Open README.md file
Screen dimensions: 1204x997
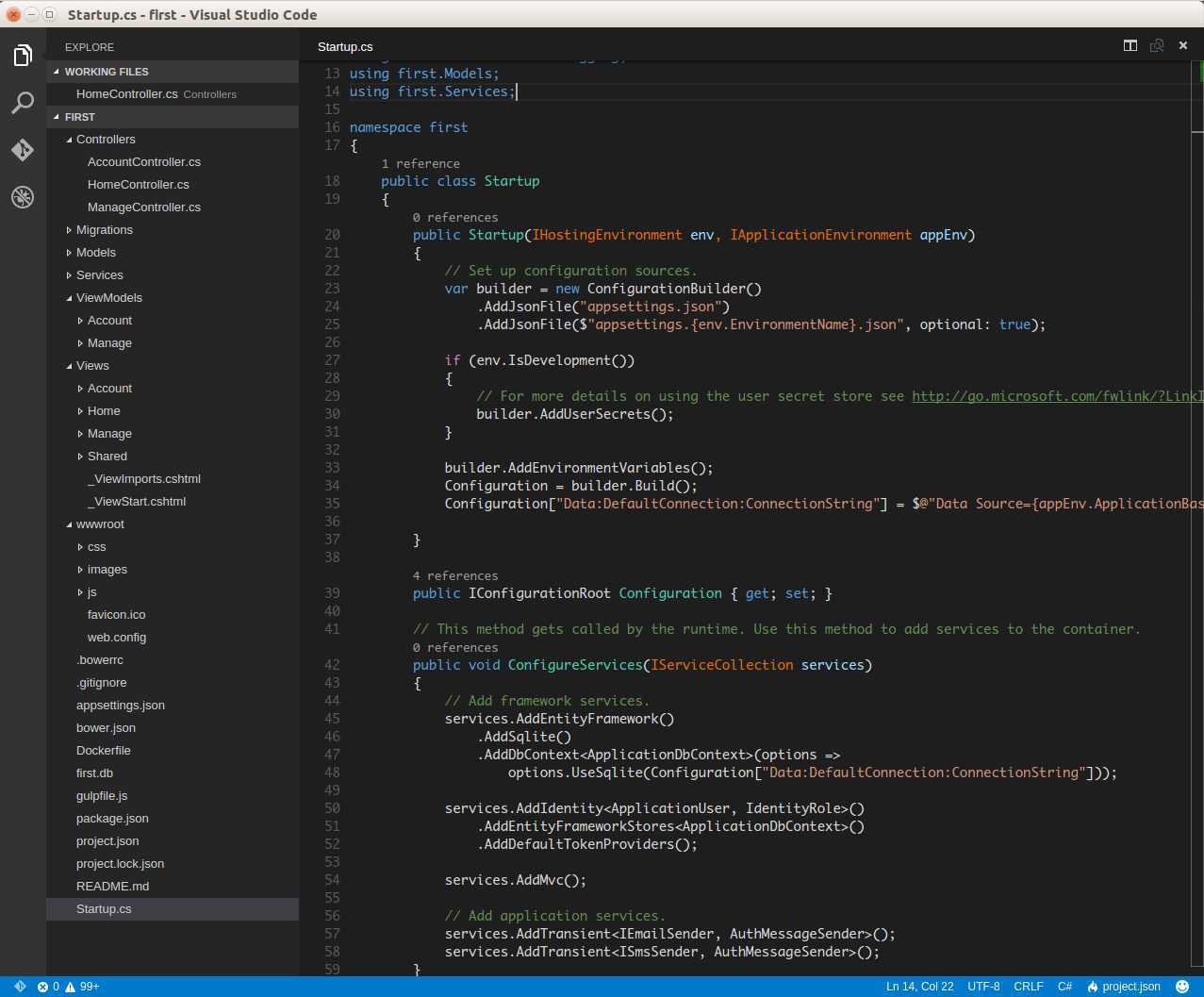(173, 887)
